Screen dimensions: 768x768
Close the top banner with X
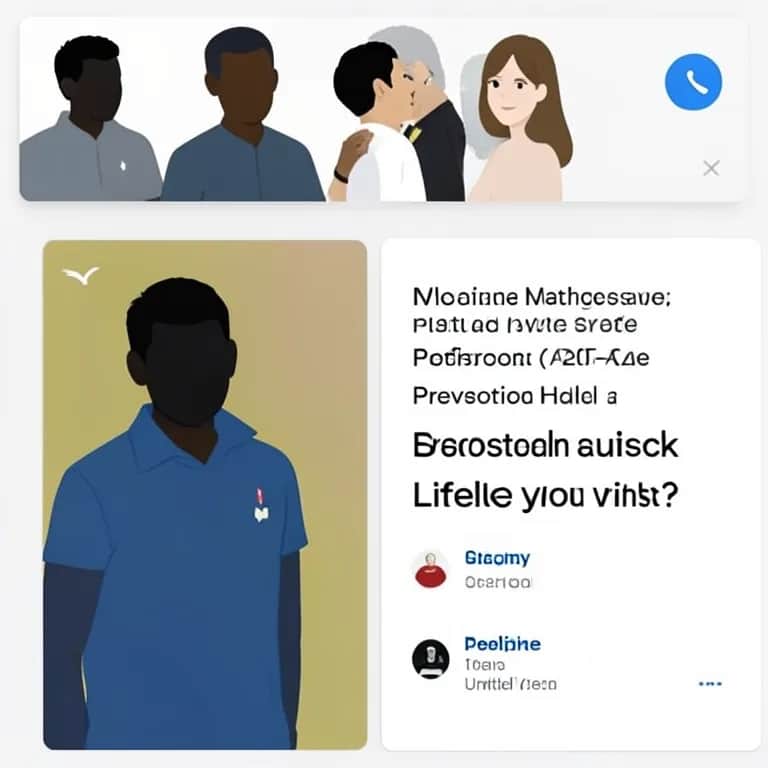tap(711, 168)
